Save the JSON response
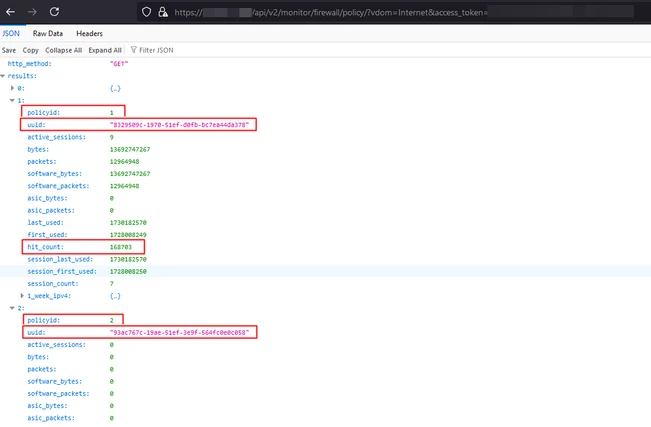The width and height of the screenshot is (651, 427). [9, 50]
